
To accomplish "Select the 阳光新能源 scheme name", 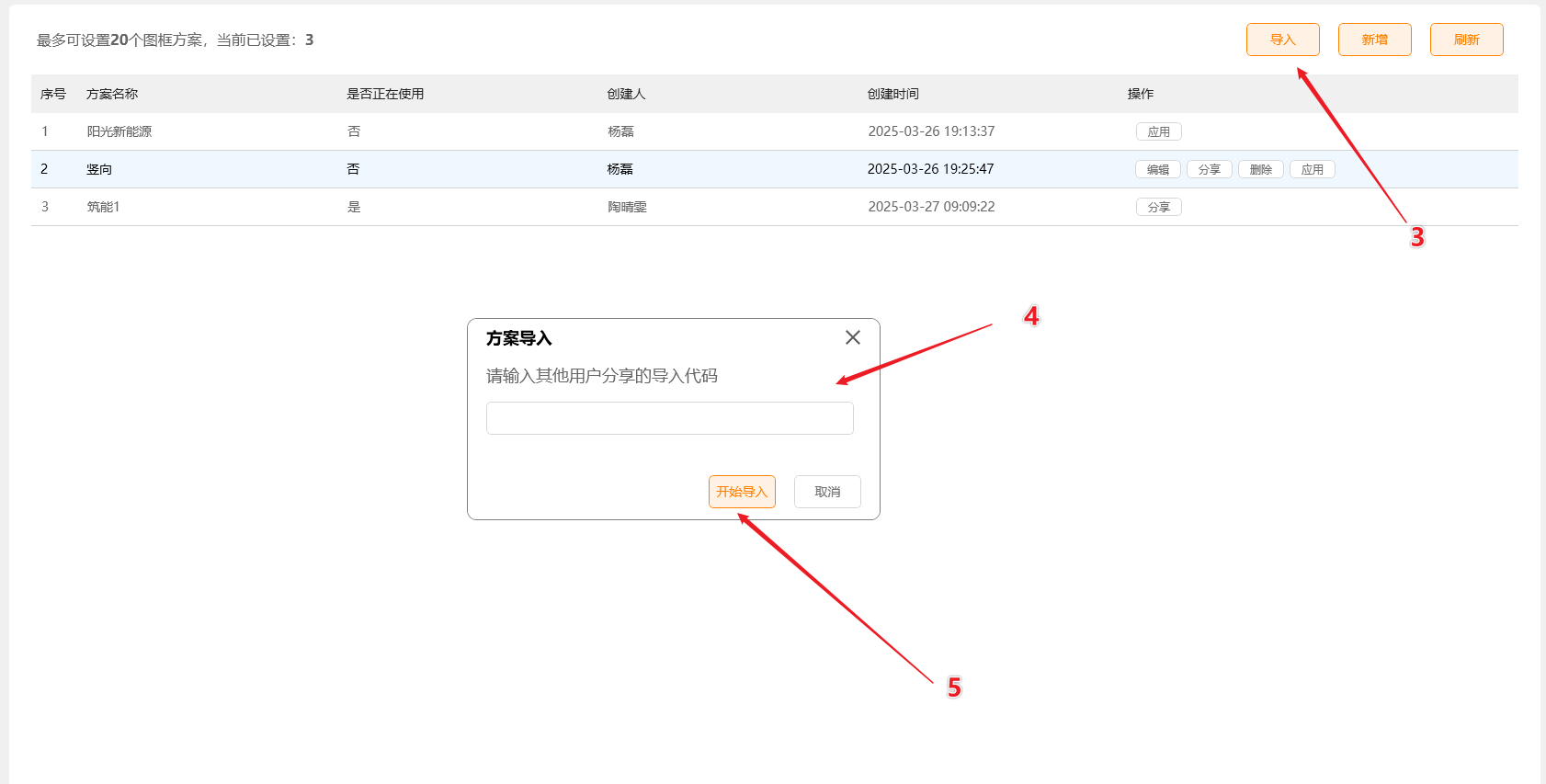I will coord(119,131).
